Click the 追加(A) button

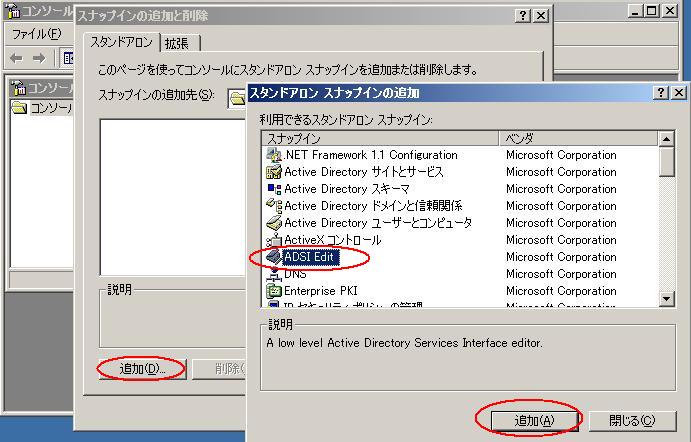534,421
